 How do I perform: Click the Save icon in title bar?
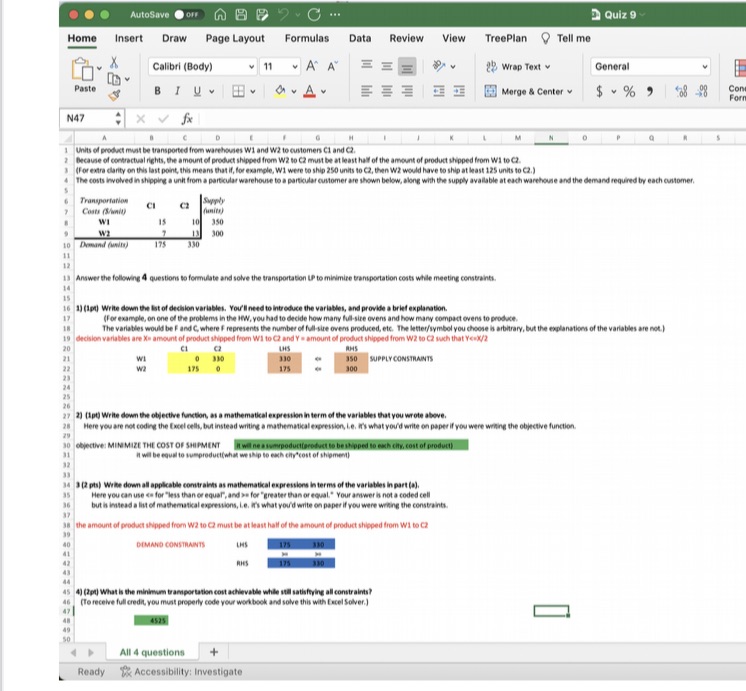(241, 15)
